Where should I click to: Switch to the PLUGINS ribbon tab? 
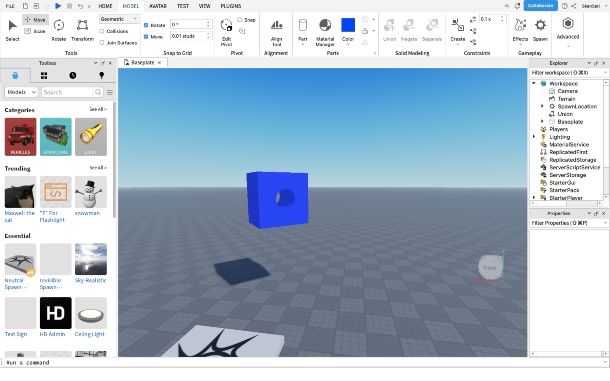point(231,6)
